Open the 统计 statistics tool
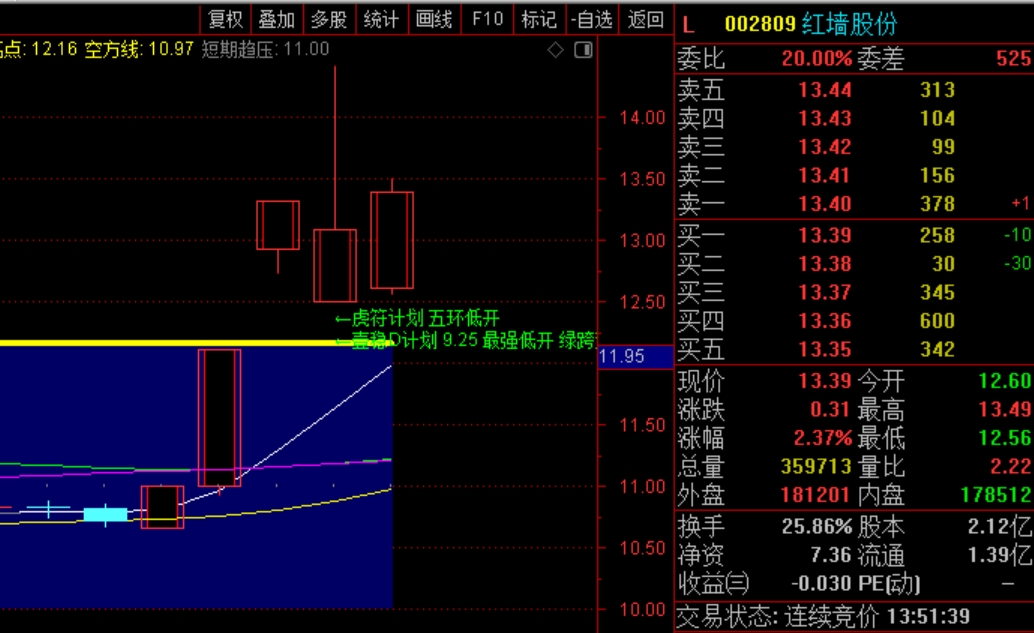 coord(381,19)
